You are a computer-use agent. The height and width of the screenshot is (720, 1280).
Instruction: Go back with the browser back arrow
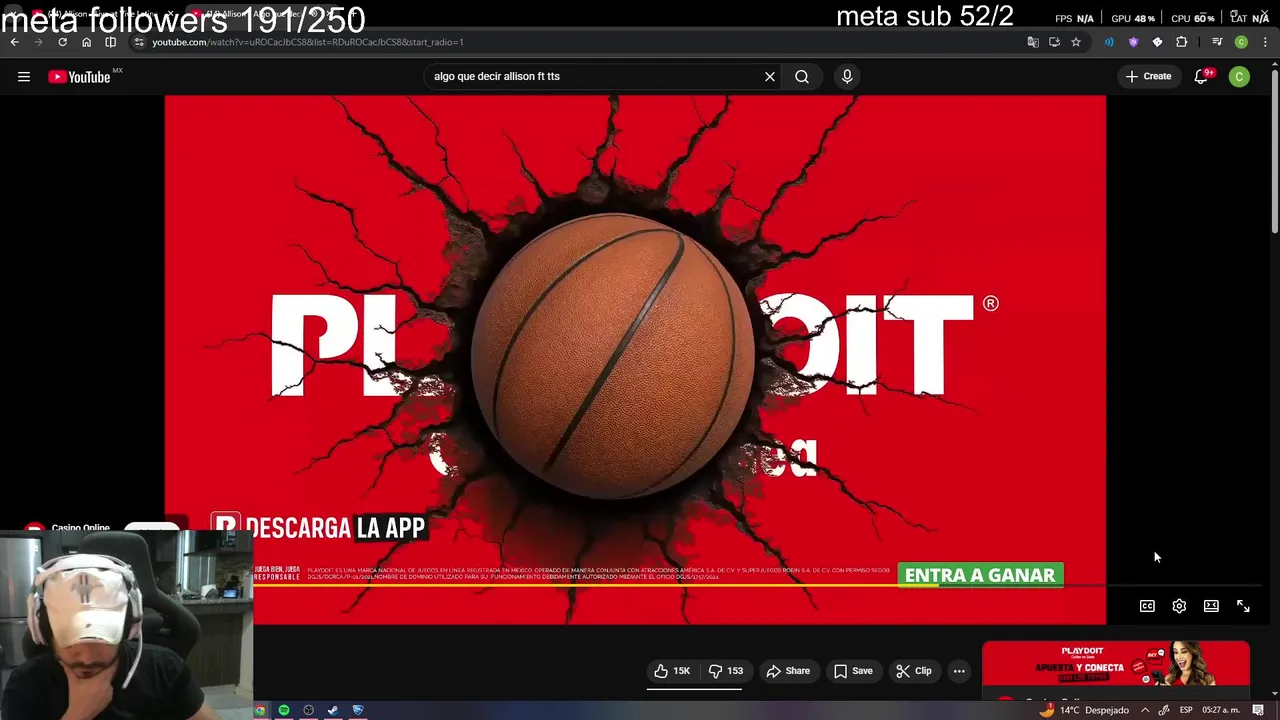[x=14, y=42]
